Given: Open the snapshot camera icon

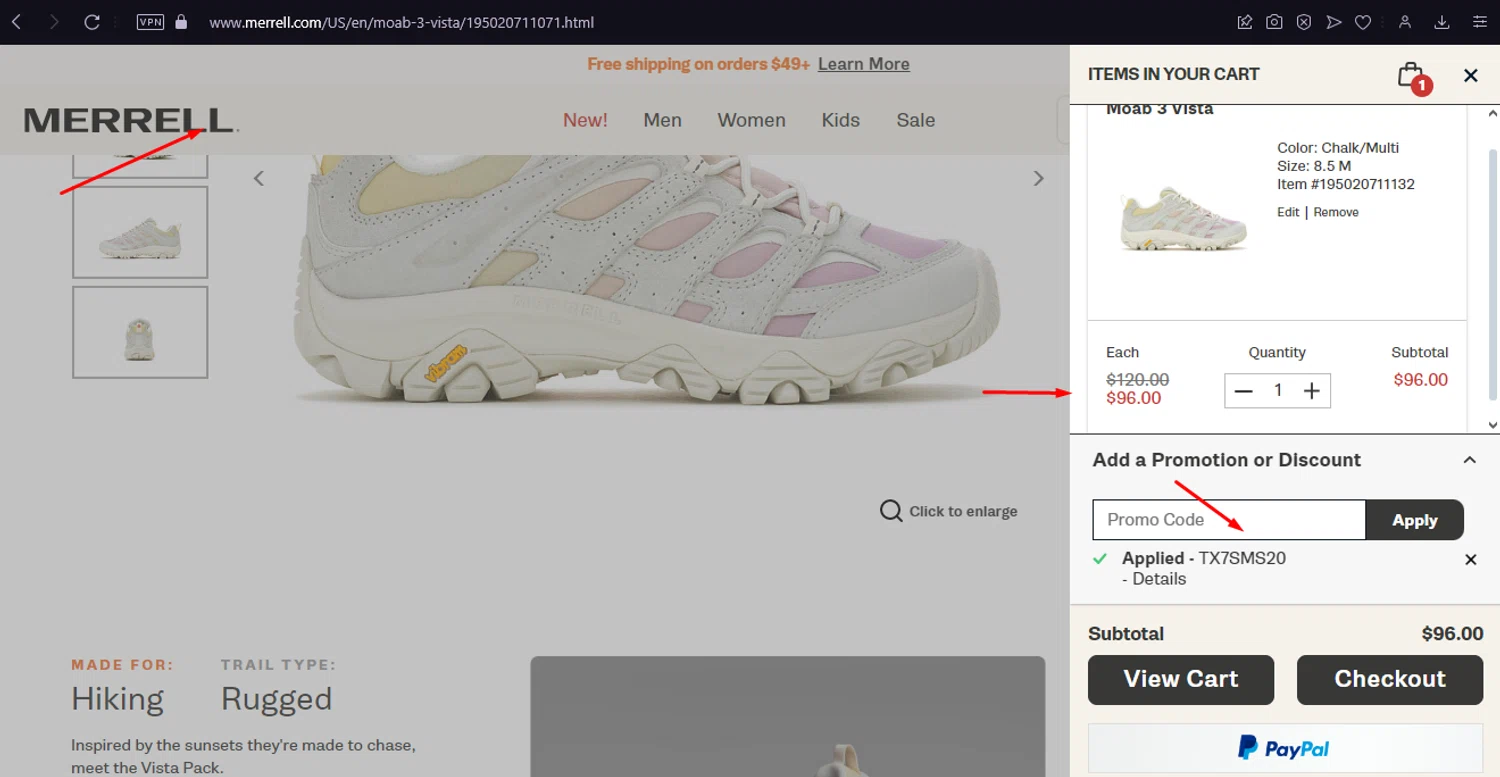Looking at the screenshot, I should pyautogui.click(x=1274, y=22).
